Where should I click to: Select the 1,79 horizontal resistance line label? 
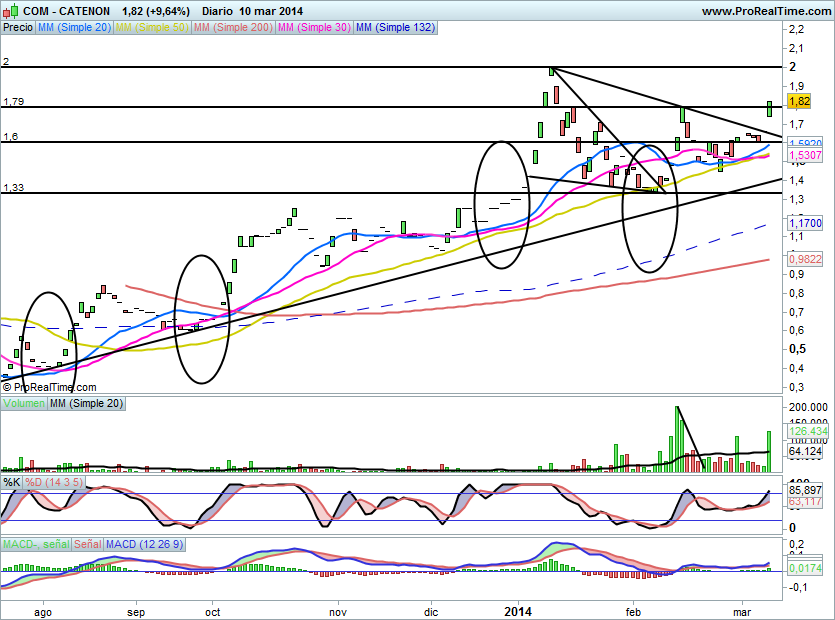coord(13,102)
